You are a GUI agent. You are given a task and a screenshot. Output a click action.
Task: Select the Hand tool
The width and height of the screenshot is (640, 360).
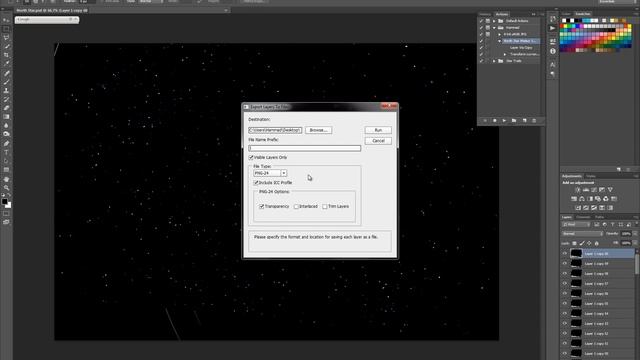(6, 179)
